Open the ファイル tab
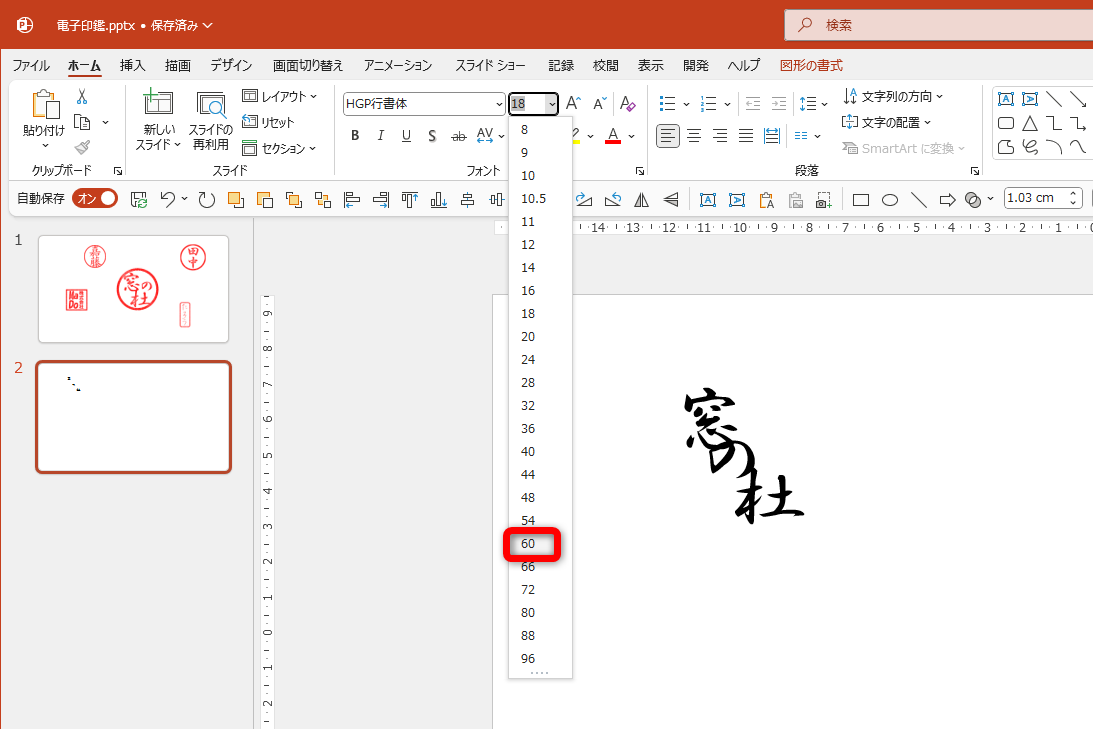The image size is (1093, 729). pos(31,66)
